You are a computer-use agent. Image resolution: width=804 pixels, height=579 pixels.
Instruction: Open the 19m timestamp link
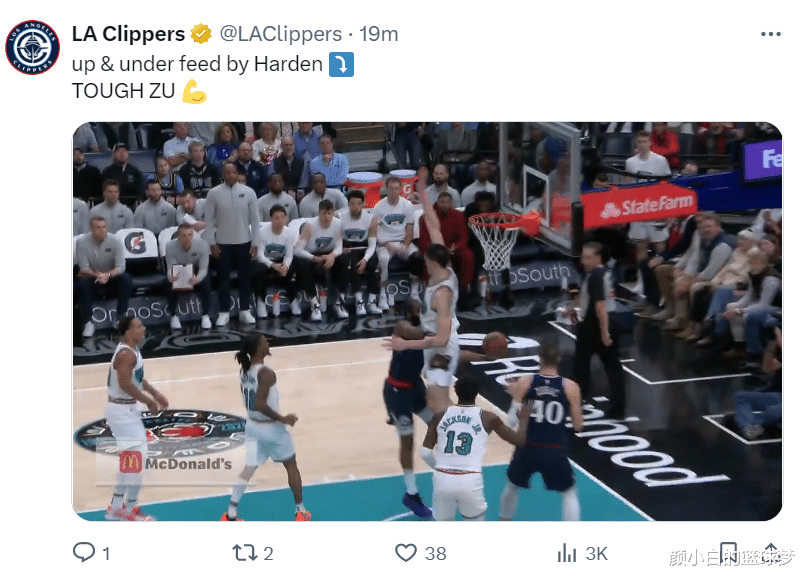point(378,34)
